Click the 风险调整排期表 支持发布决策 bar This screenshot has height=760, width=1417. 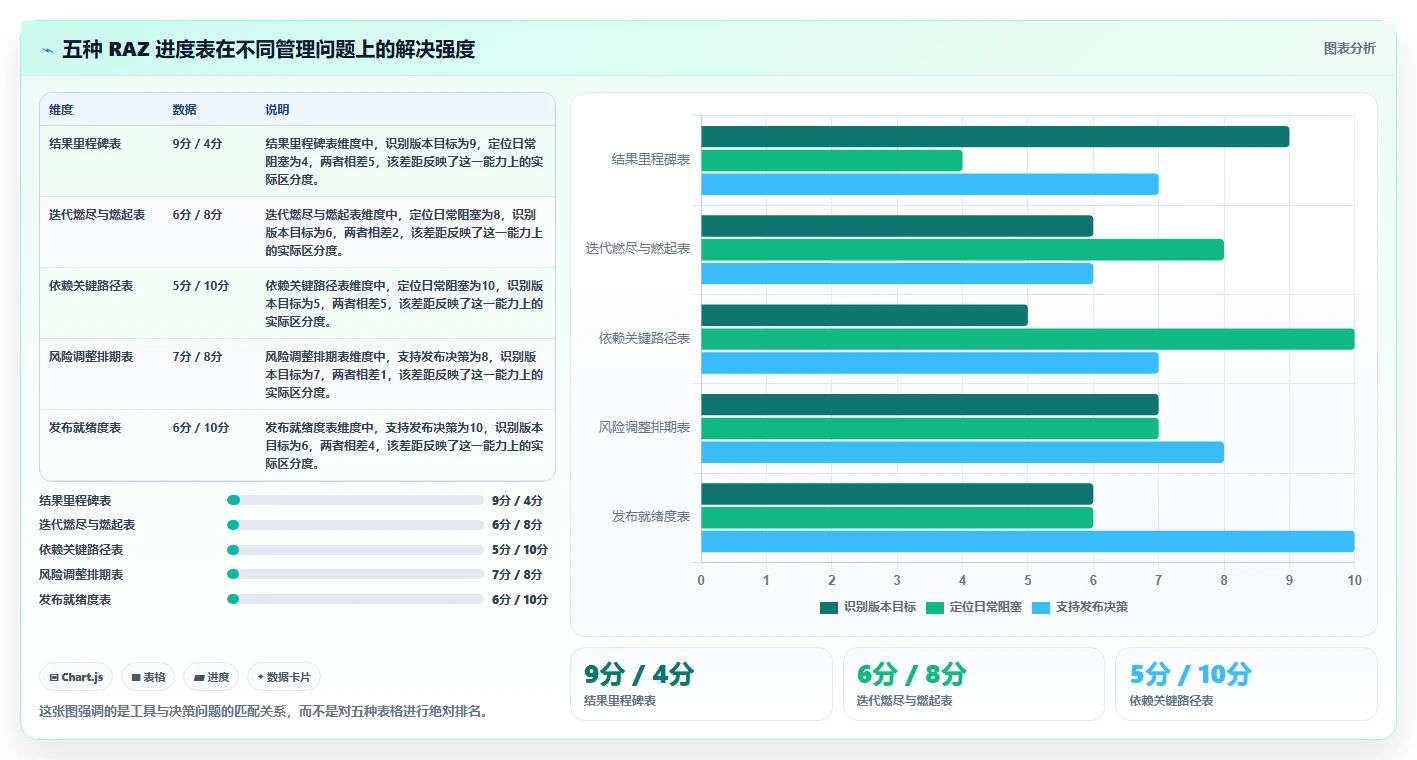click(x=962, y=452)
